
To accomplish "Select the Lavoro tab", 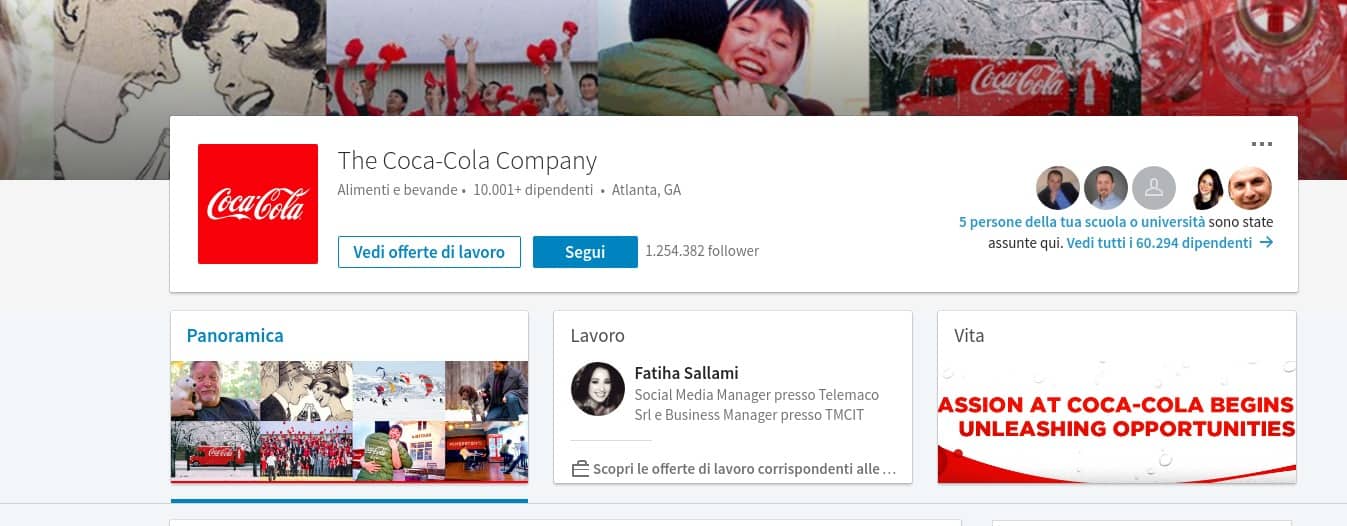I will coord(597,336).
